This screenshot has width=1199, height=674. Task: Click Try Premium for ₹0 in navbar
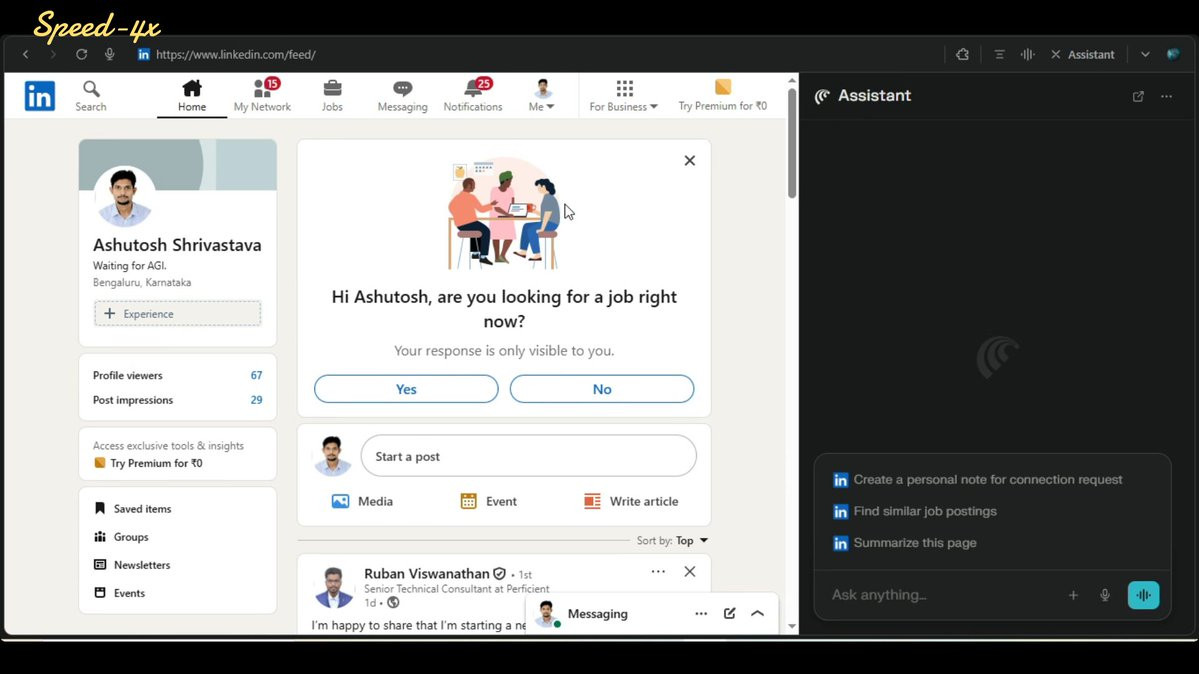[x=723, y=96]
